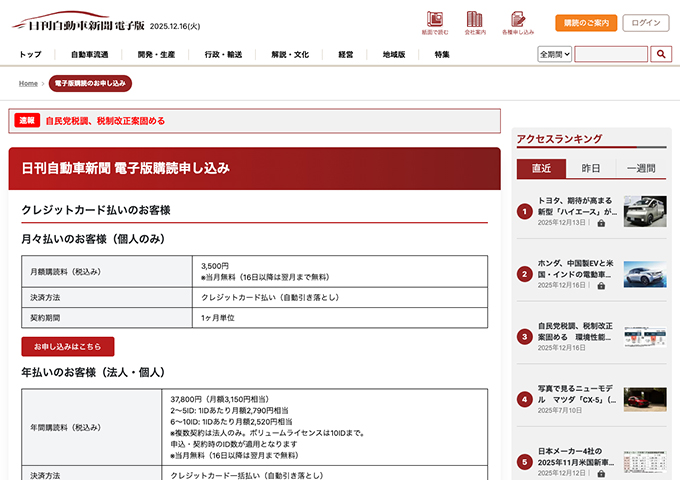The image size is (680, 480).
Task: Open the 写真で見るニューモデル マツダ CX-5 article
Action: pos(577,394)
